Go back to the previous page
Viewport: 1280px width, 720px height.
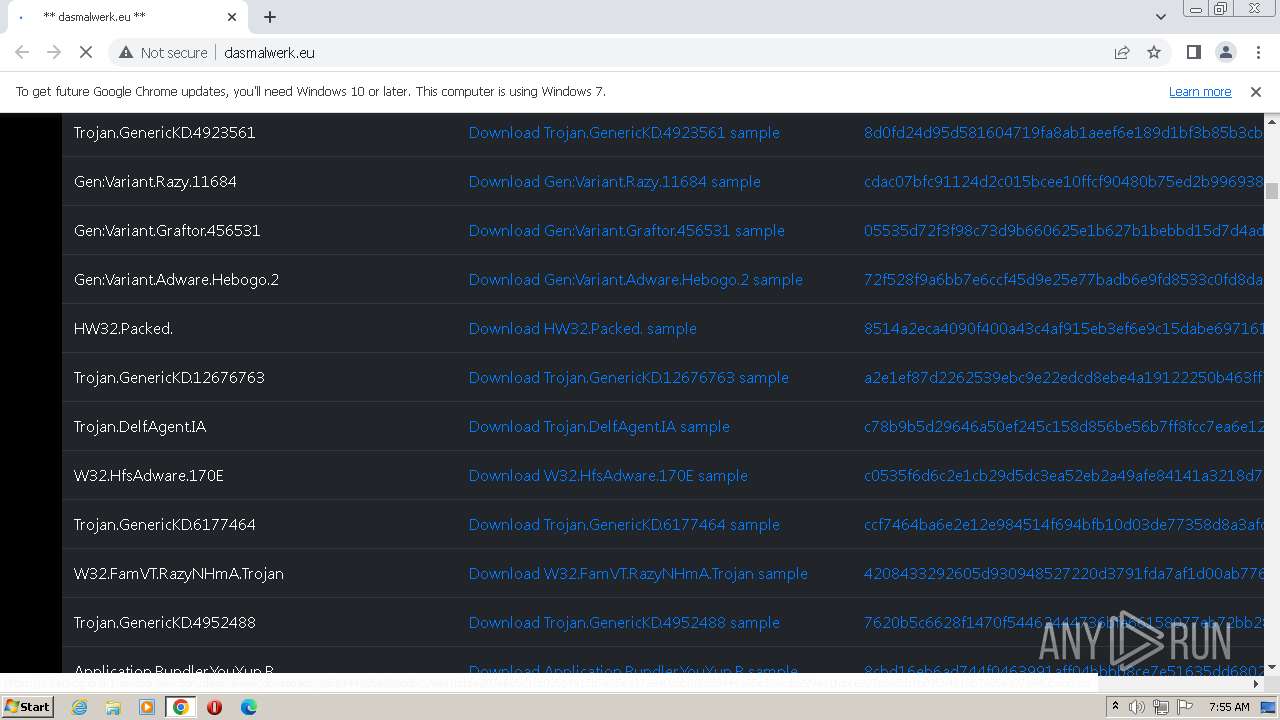tap(22, 52)
